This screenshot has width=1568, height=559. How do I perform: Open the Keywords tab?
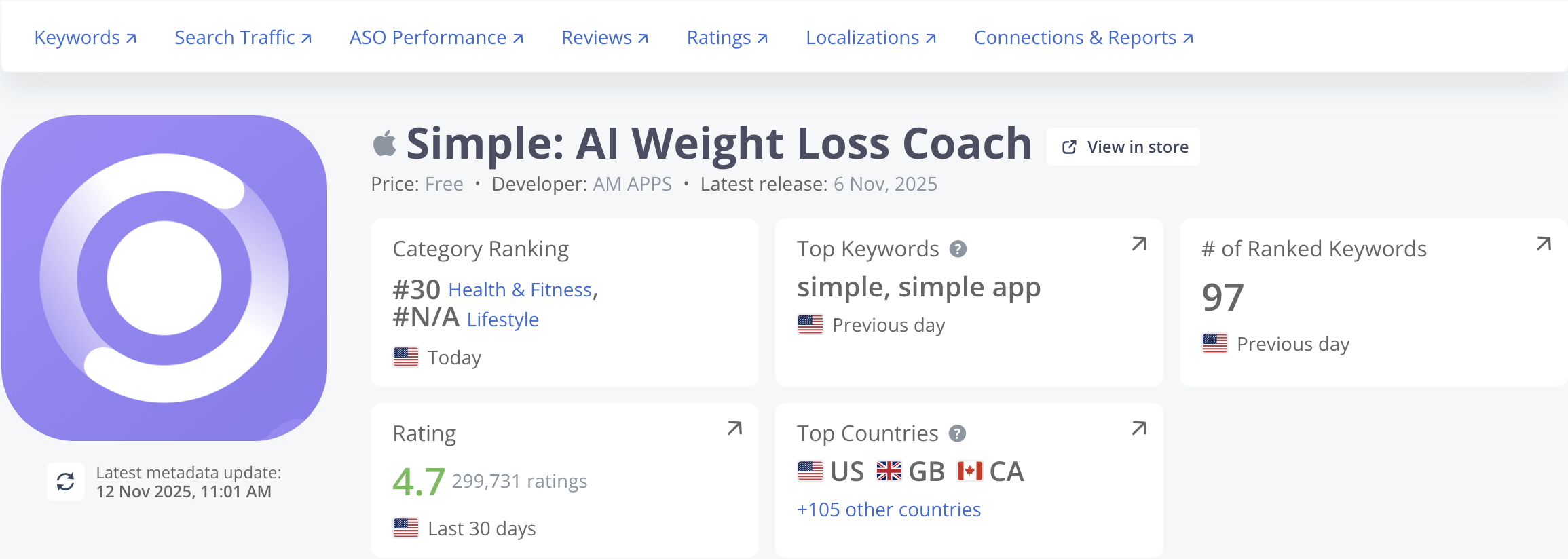(x=86, y=38)
